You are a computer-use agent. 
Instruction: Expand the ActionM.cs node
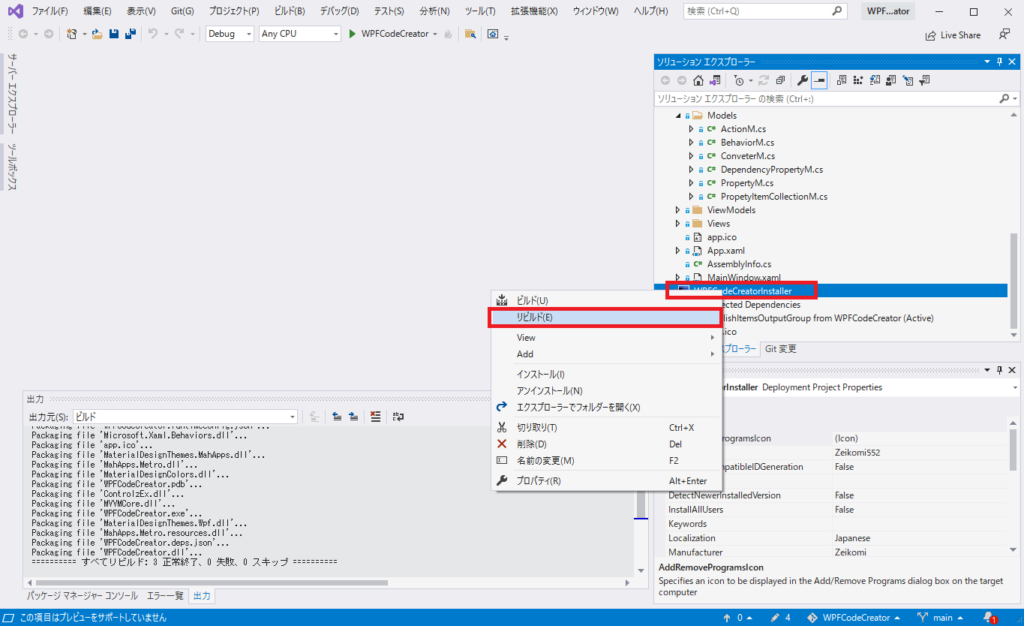[x=691, y=129]
